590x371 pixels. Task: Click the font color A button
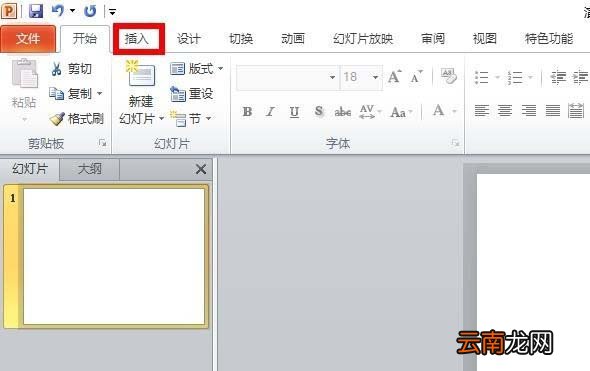coord(438,111)
